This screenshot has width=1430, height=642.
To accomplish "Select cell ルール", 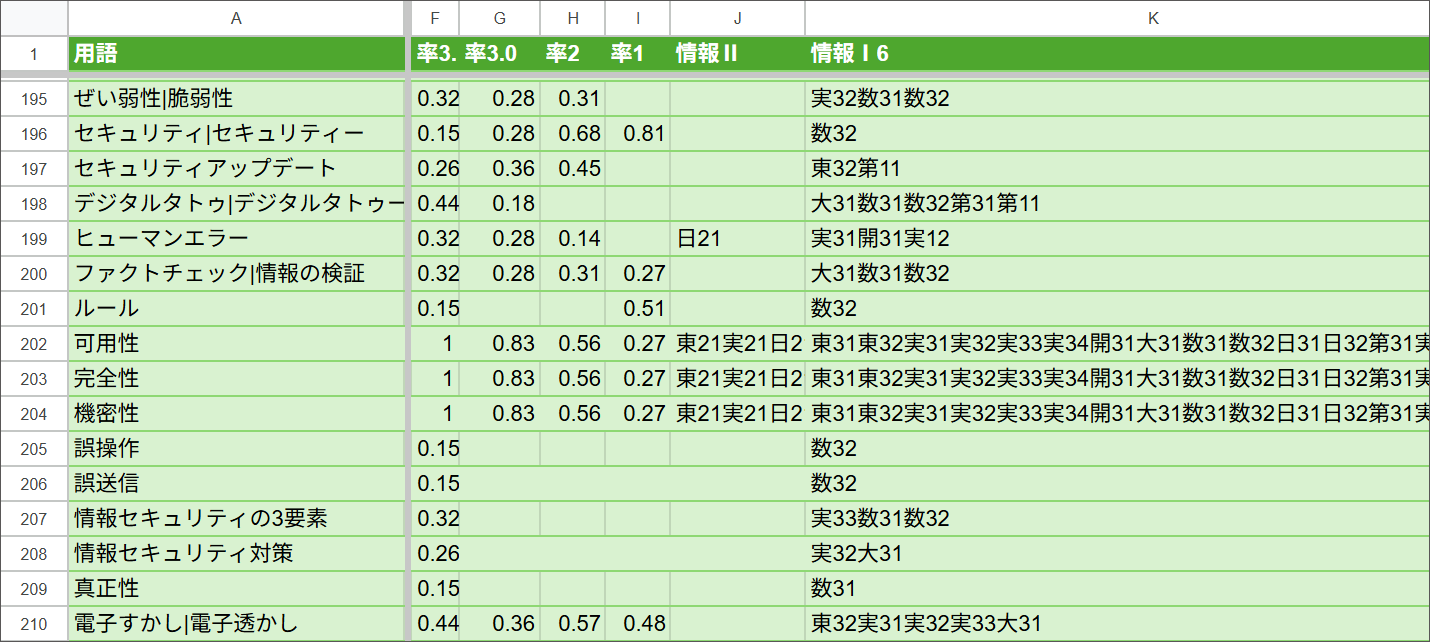I will click(237, 308).
